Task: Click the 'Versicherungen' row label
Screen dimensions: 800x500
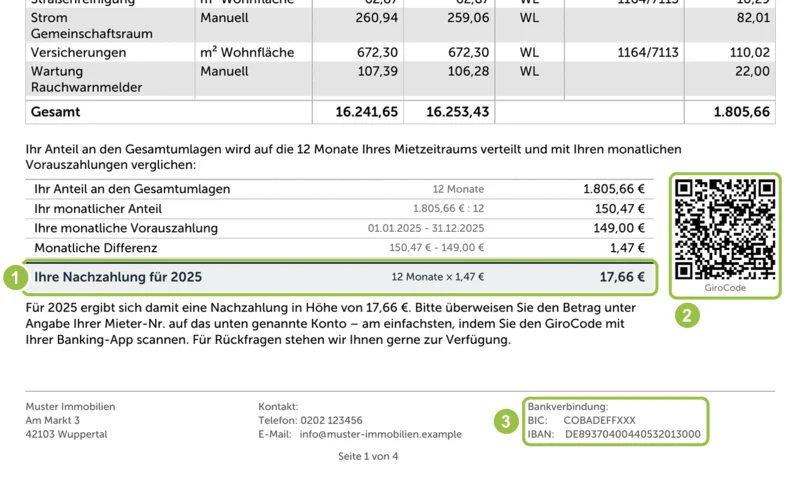Action: tap(78, 53)
